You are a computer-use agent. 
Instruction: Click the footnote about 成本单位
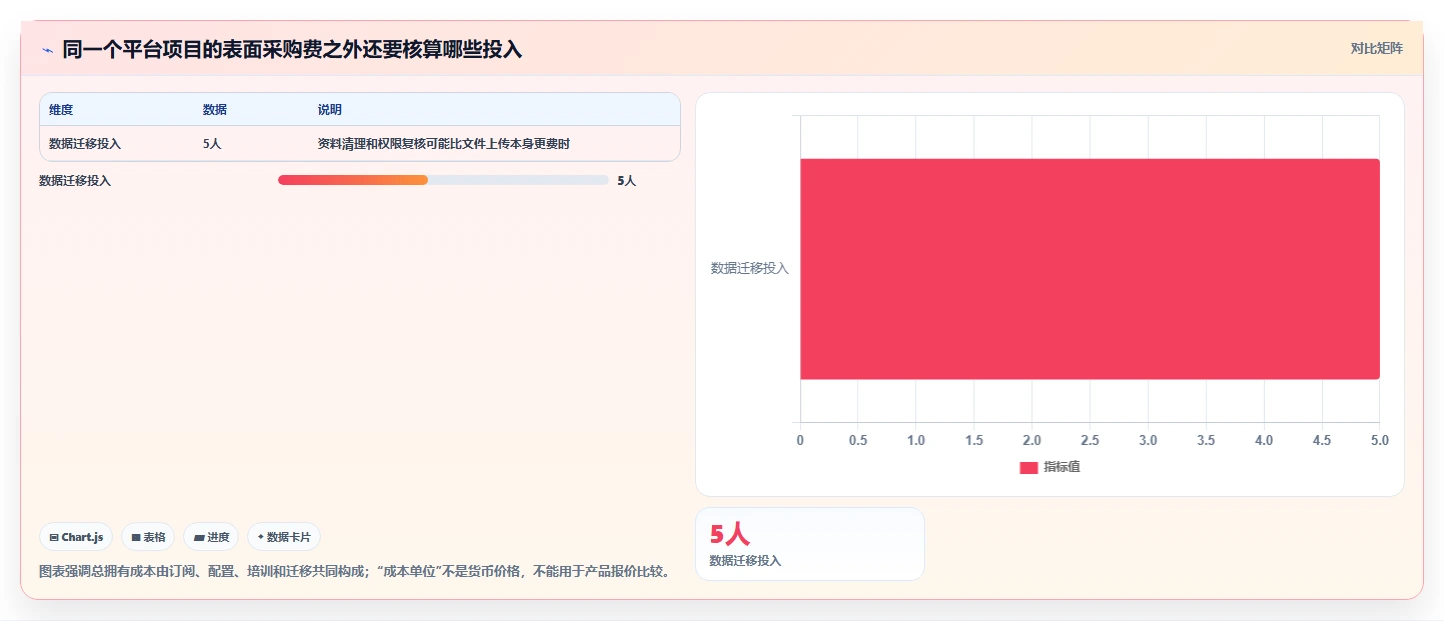click(354, 572)
